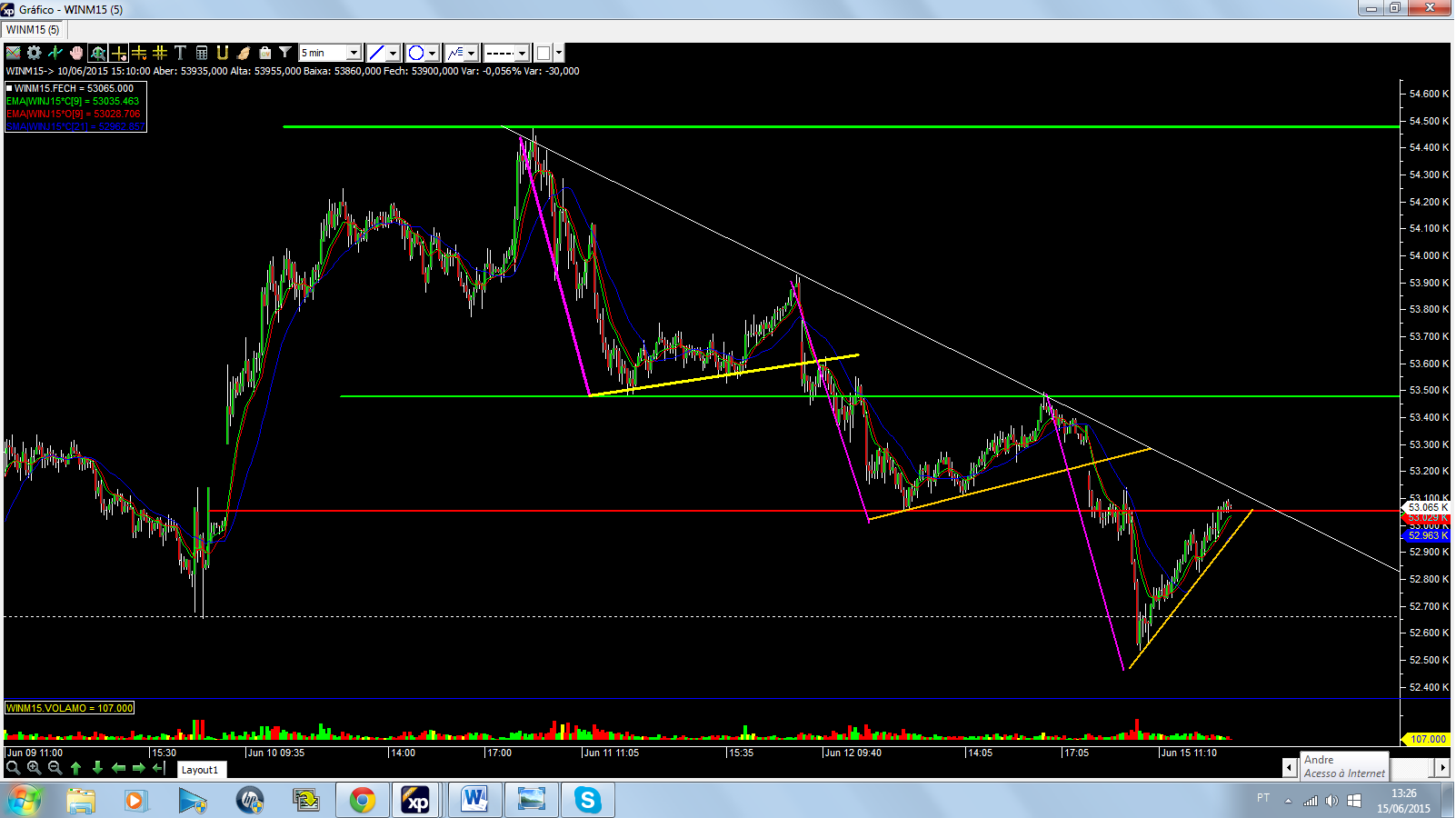This screenshot has height=818, width=1456.
Task: Open chart settings gear icon
Action: pyautogui.click(x=35, y=53)
